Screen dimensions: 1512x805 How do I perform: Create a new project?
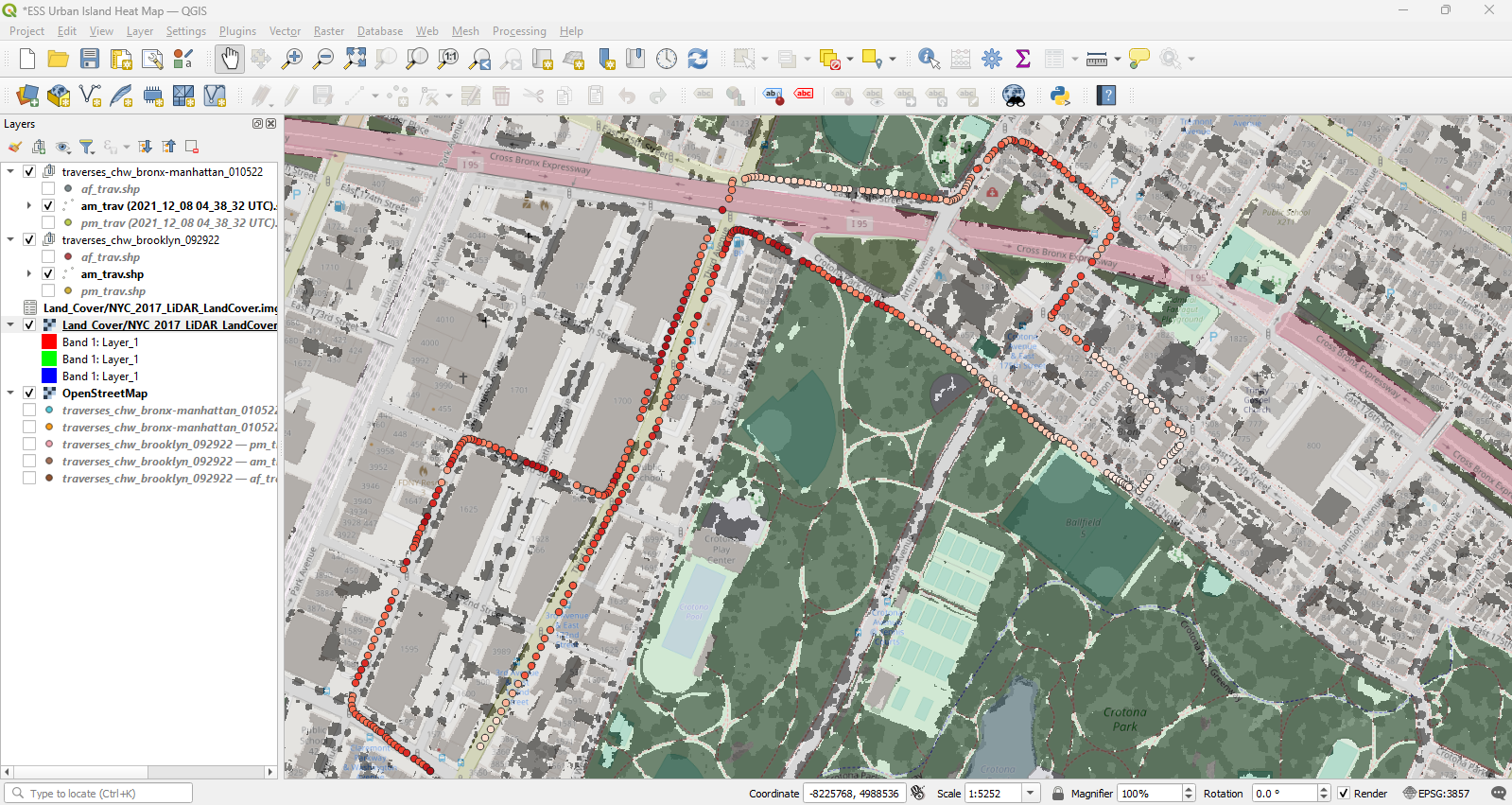27,59
